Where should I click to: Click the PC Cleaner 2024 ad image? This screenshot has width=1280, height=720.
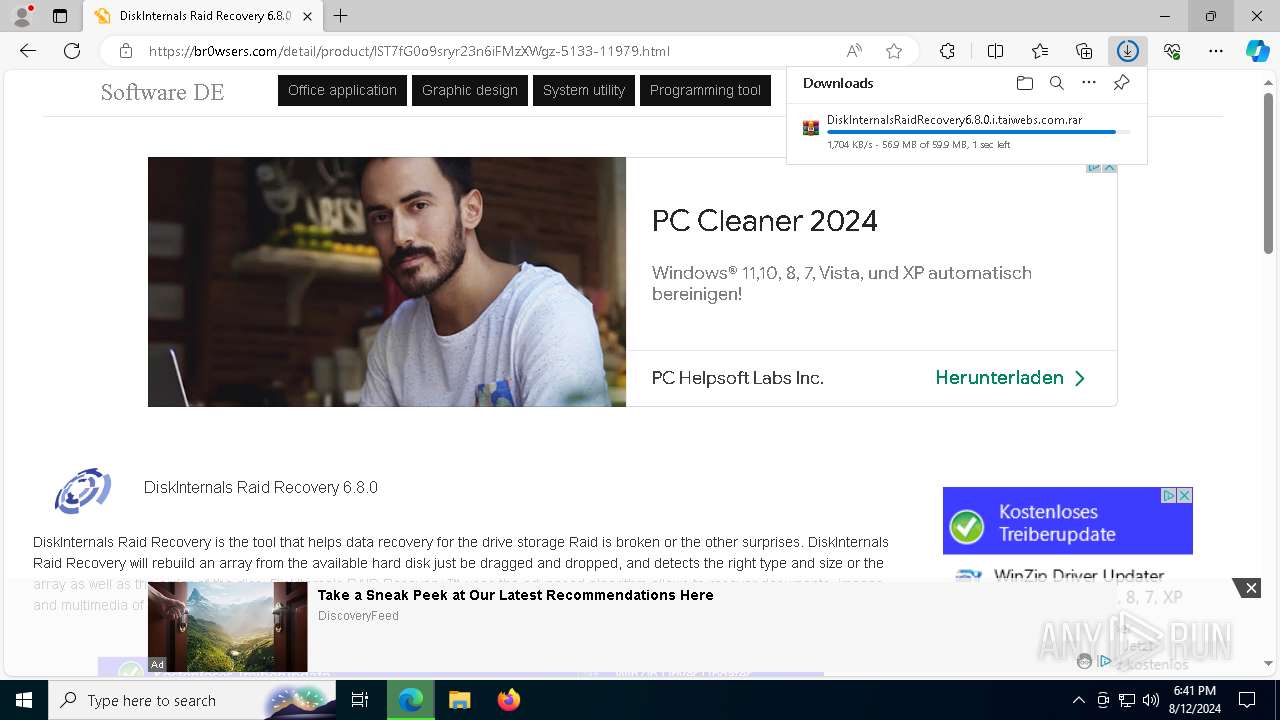pos(387,282)
